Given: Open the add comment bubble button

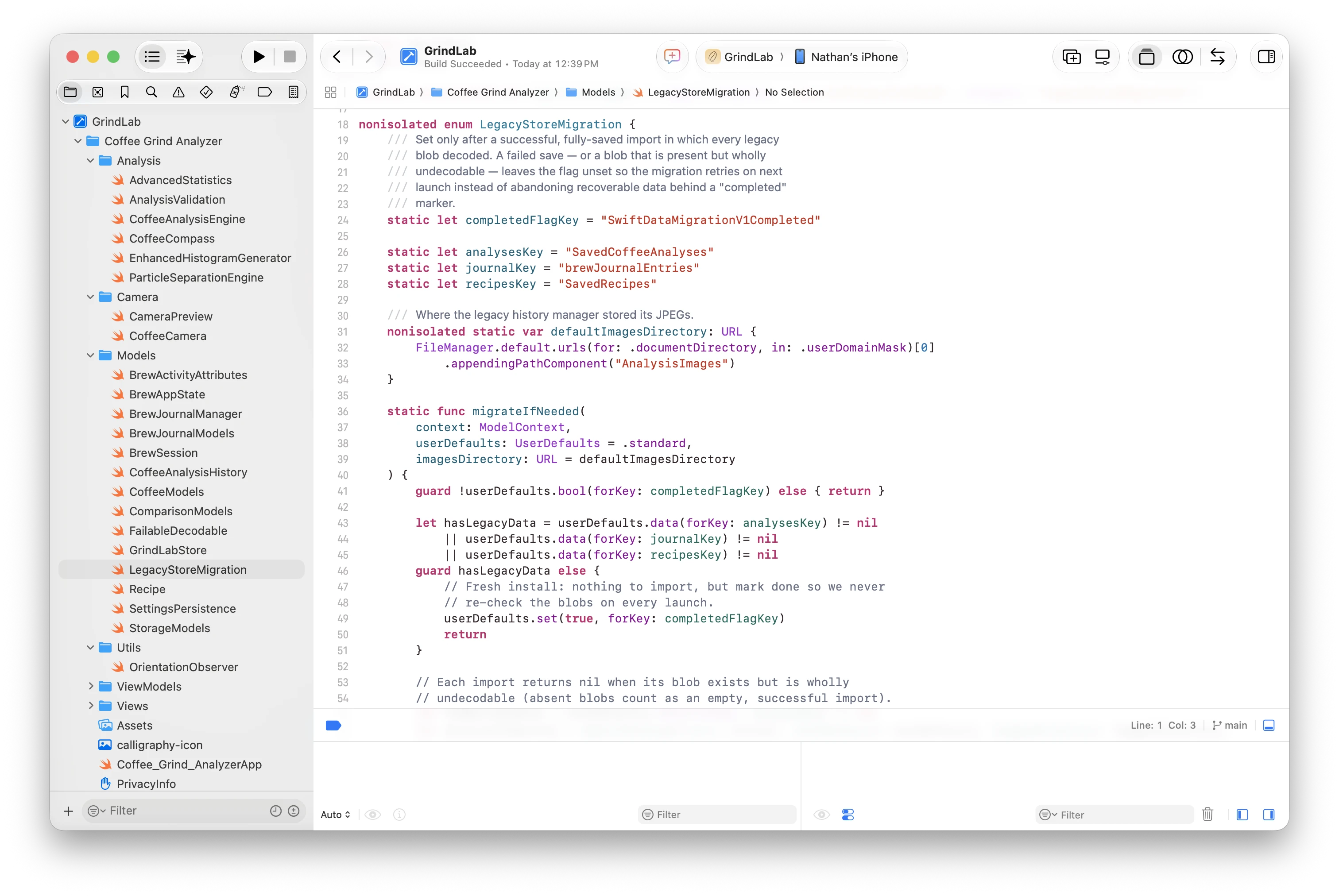Looking at the screenshot, I should click(x=672, y=57).
